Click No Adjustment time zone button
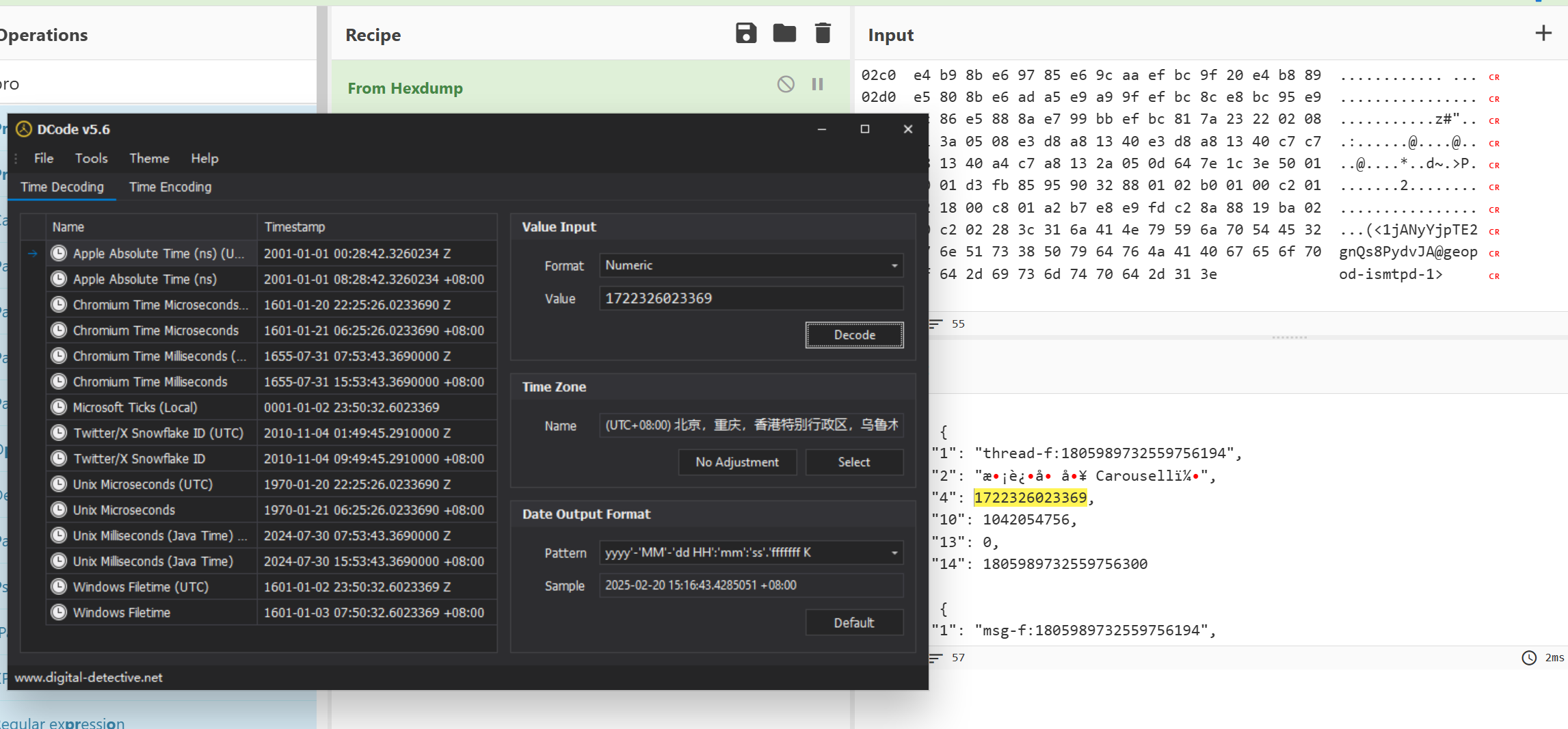 pyautogui.click(x=737, y=462)
